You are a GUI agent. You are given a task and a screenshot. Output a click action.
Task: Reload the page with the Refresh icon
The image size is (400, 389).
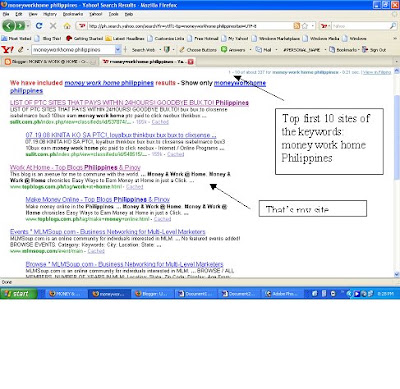(39, 26)
